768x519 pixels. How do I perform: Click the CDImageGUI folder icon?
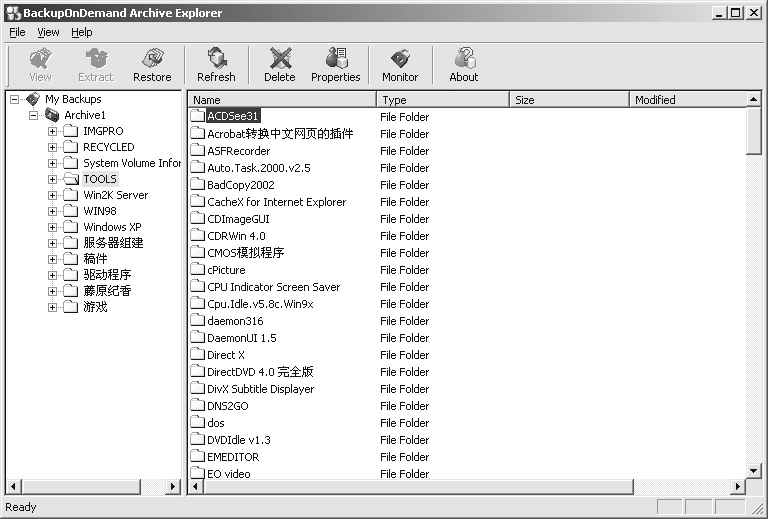click(x=197, y=218)
